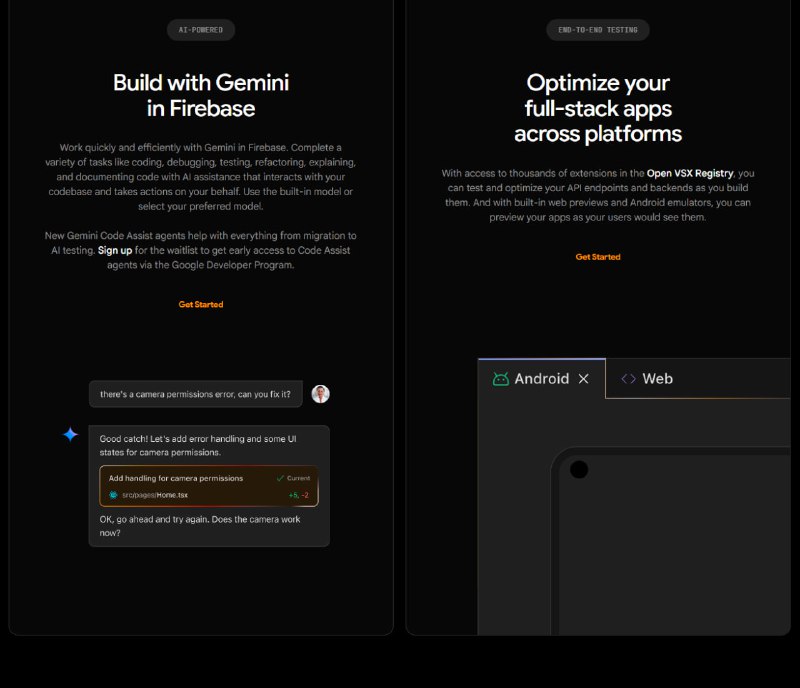Click the code brackets icon on the Web tab
Screen dimensions: 800x688
point(629,379)
